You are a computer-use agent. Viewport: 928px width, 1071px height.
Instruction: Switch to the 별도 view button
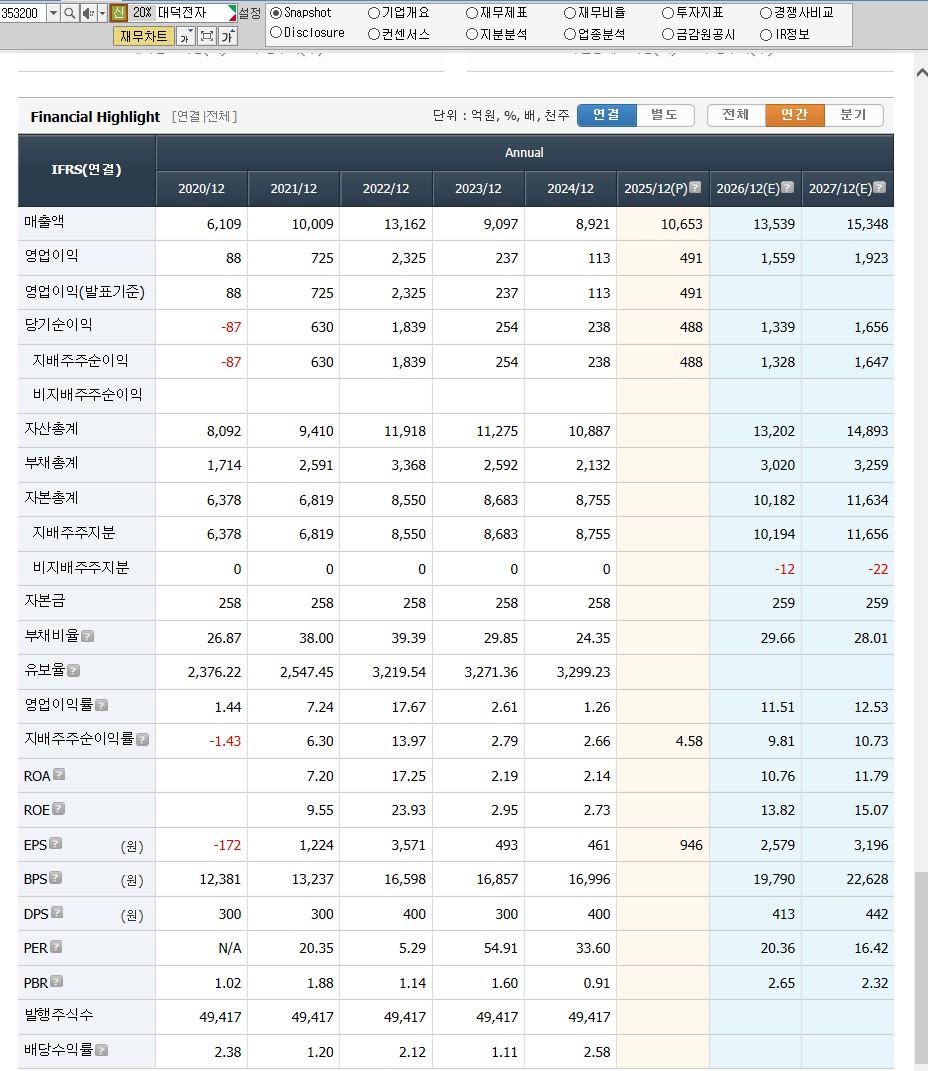click(665, 115)
